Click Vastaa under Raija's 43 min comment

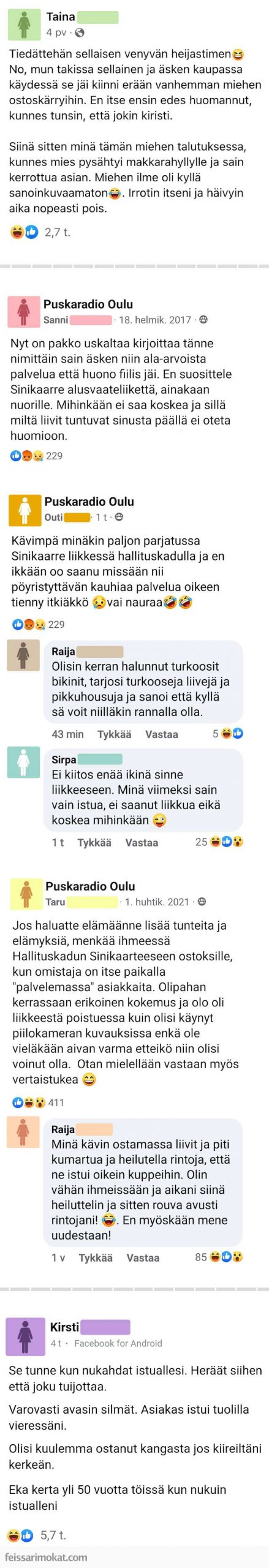click(x=162, y=734)
